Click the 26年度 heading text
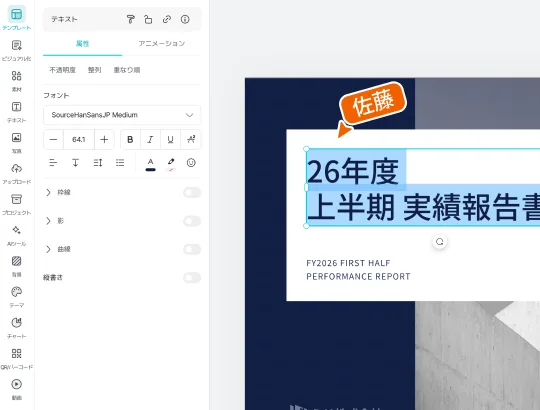The image size is (540, 410). coord(353,171)
